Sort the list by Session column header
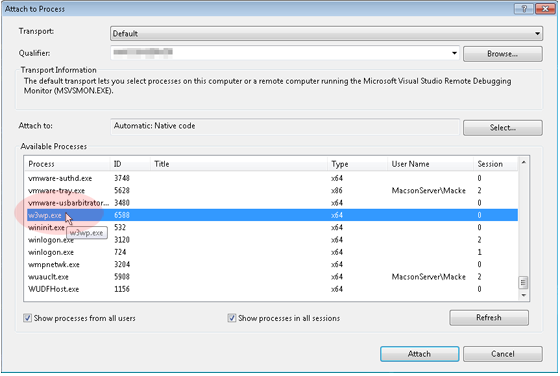The width and height of the screenshot is (560, 376). [495, 164]
